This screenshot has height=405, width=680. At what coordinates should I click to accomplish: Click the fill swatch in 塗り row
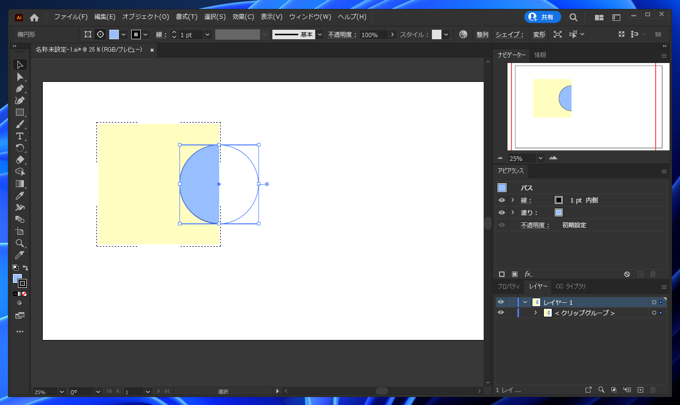click(559, 212)
